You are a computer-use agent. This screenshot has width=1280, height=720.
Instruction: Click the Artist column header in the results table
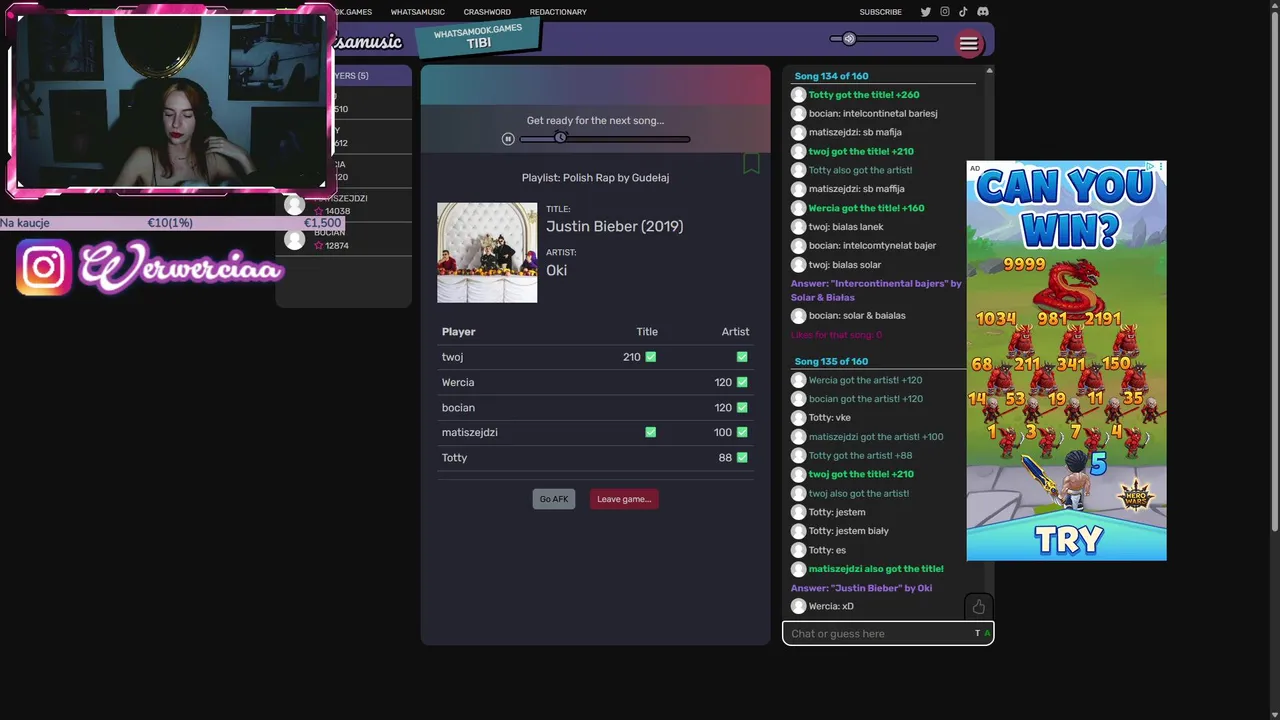coord(735,332)
